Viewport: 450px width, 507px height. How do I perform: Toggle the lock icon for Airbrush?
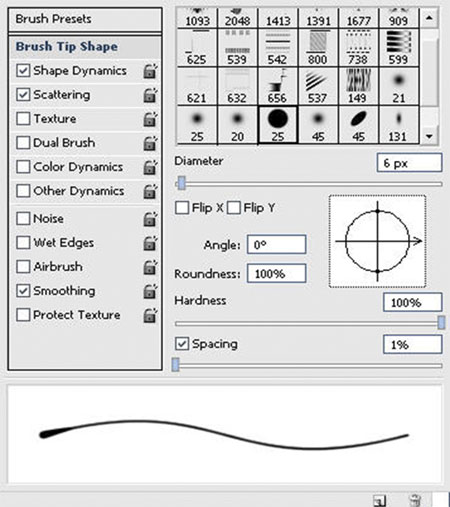click(x=150, y=267)
